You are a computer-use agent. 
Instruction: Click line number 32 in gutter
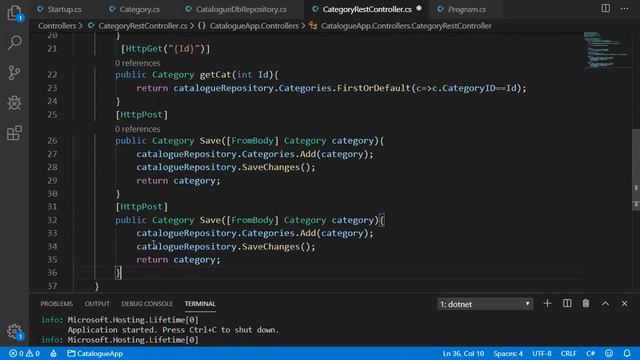52,220
